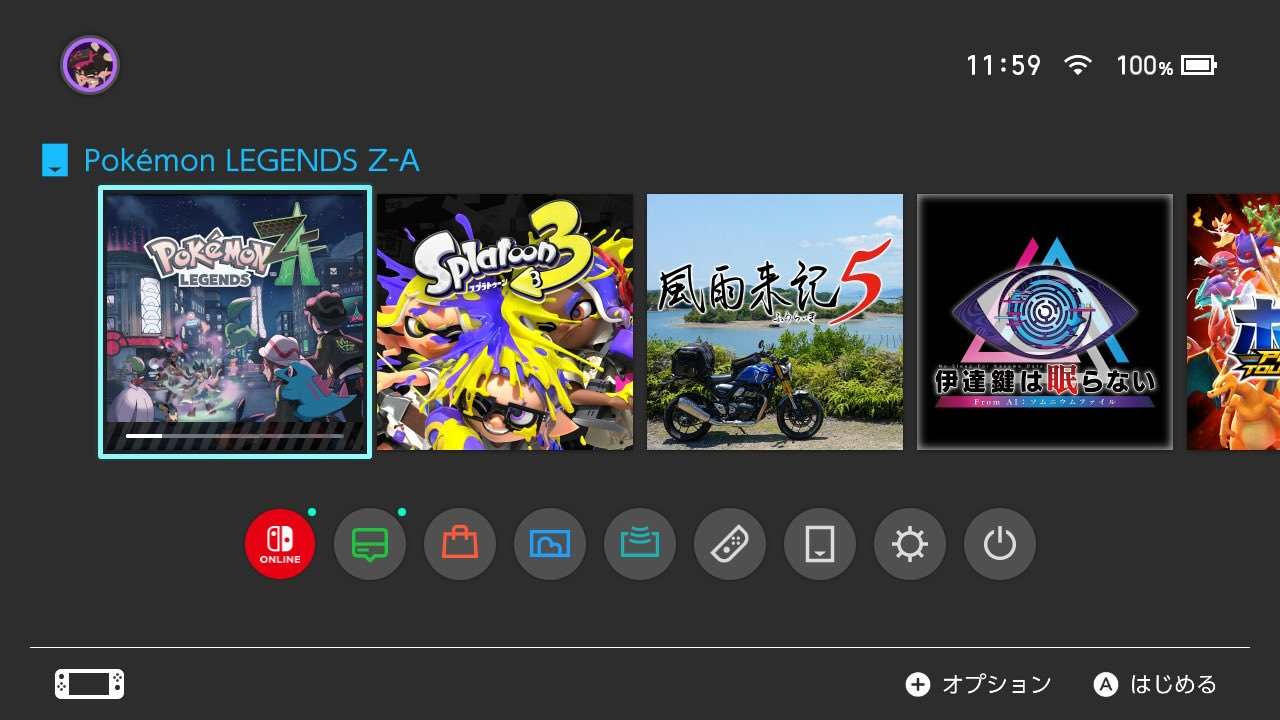Open the News speech bubble icon
1280x720 pixels.
click(370, 544)
